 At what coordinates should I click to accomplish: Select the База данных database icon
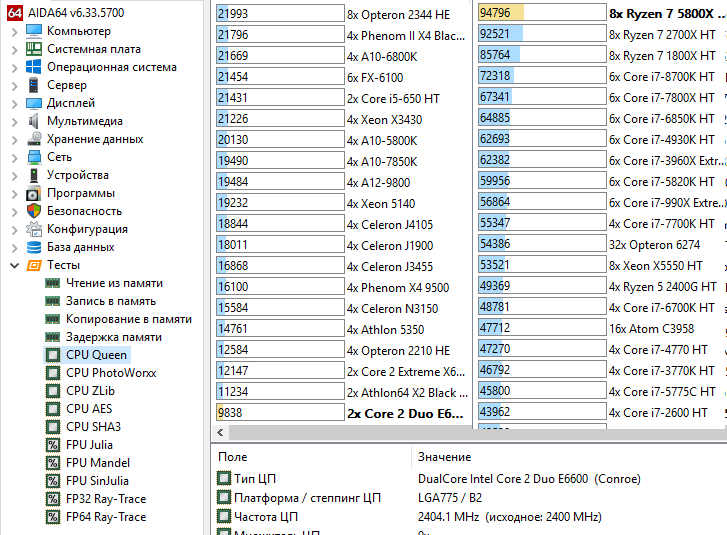[34, 247]
